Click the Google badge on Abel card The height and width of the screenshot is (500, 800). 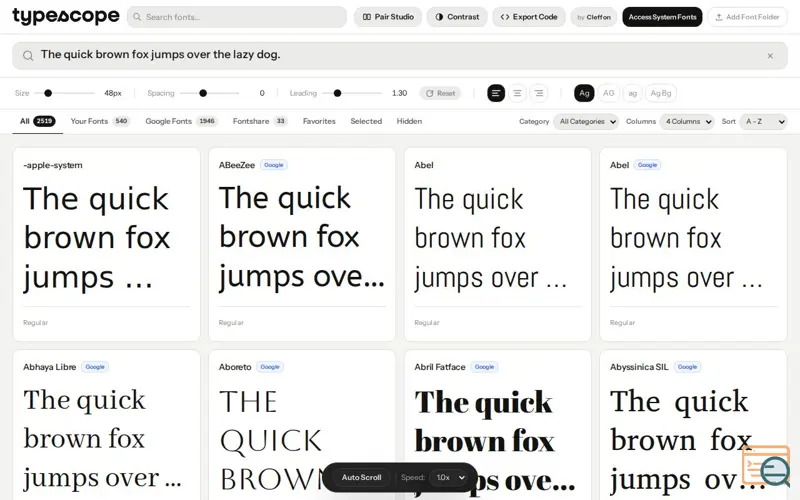tap(647, 165)
